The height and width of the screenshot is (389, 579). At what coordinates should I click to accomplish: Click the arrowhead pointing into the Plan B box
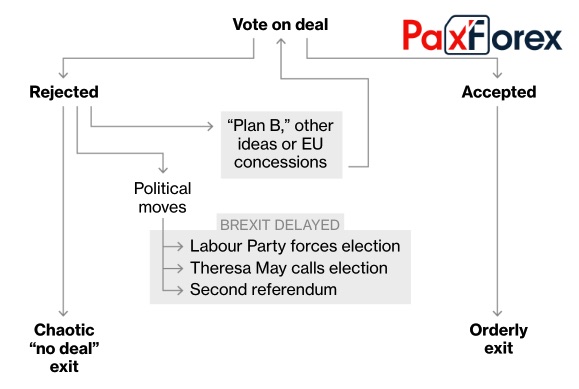click(x=209, y=126)
